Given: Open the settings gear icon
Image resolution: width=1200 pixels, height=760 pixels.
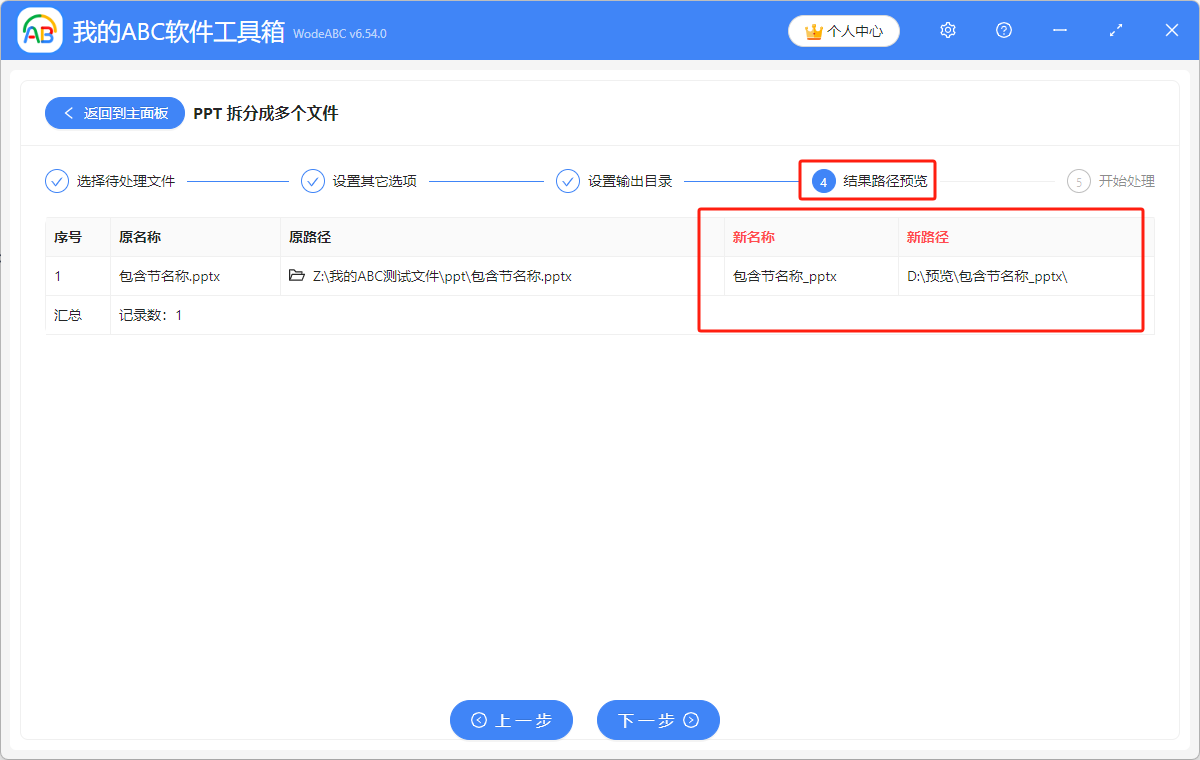Looking at the screenshot, I should click(x=947, y=30).
